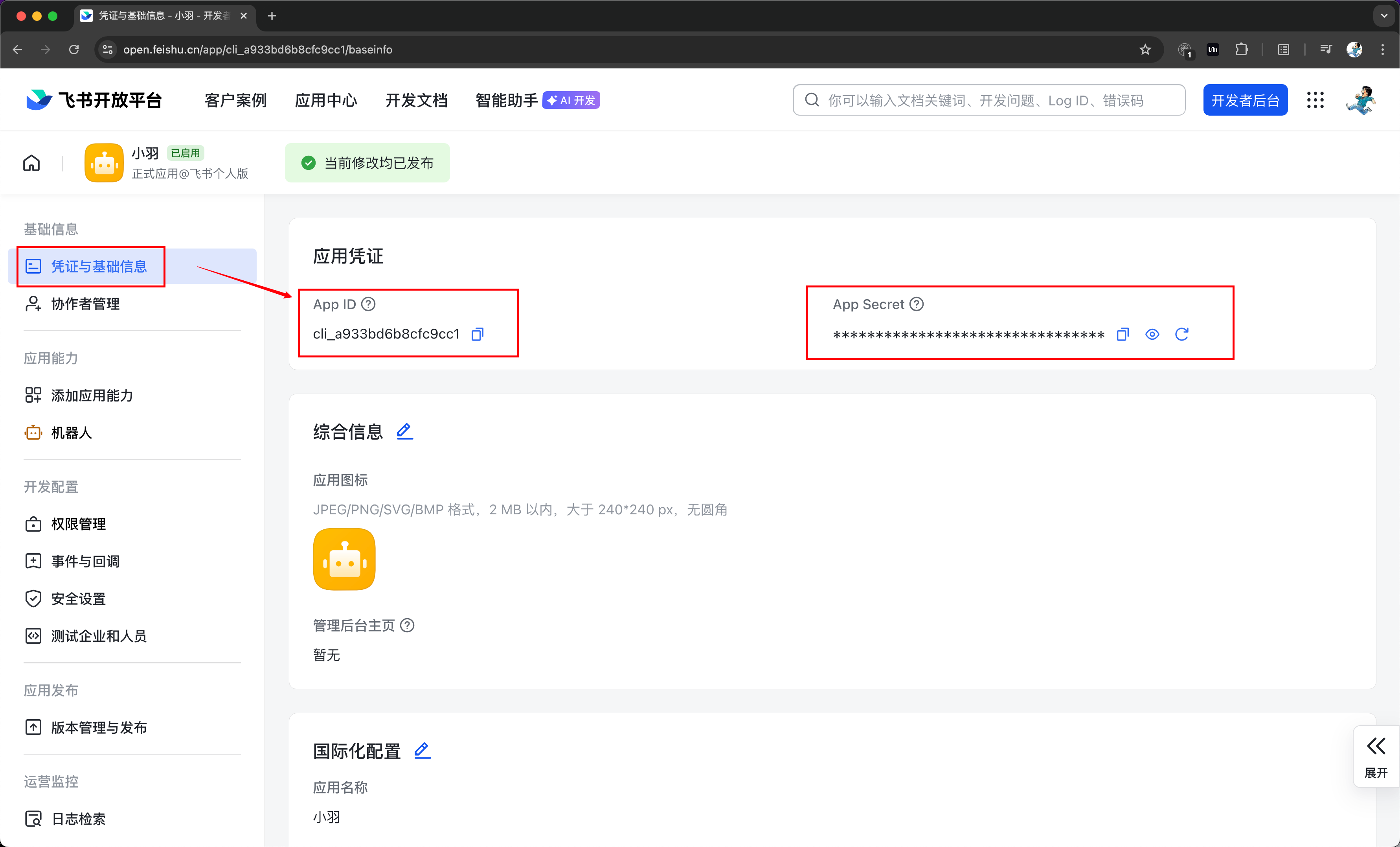The width and height of the screenshot is (1400, 847).
Task: Reveal the hidden App Secret
Action: tap(1152, 334)
